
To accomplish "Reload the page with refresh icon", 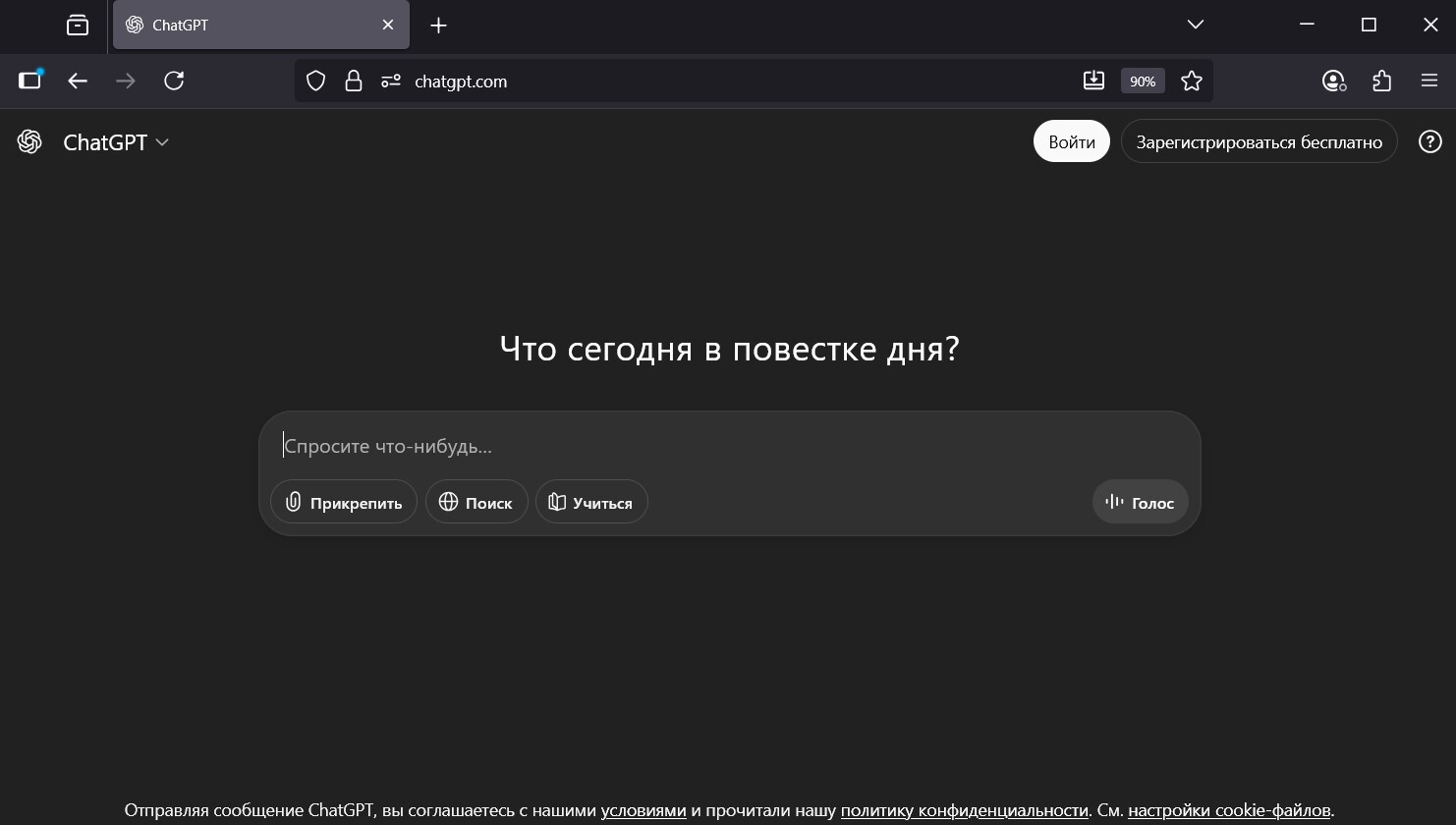I will point(174,82).
